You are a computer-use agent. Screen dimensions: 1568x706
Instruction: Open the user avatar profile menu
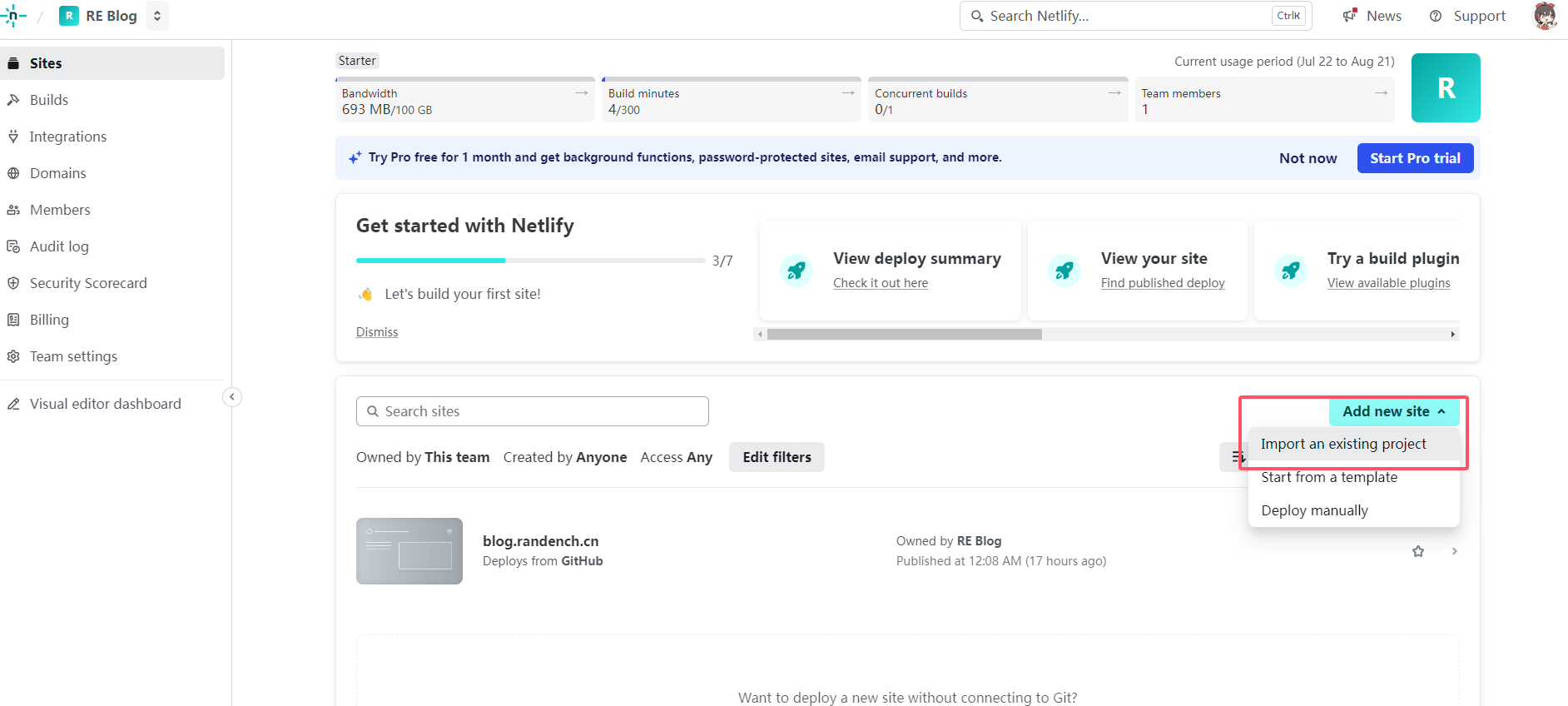point(1545,16)
